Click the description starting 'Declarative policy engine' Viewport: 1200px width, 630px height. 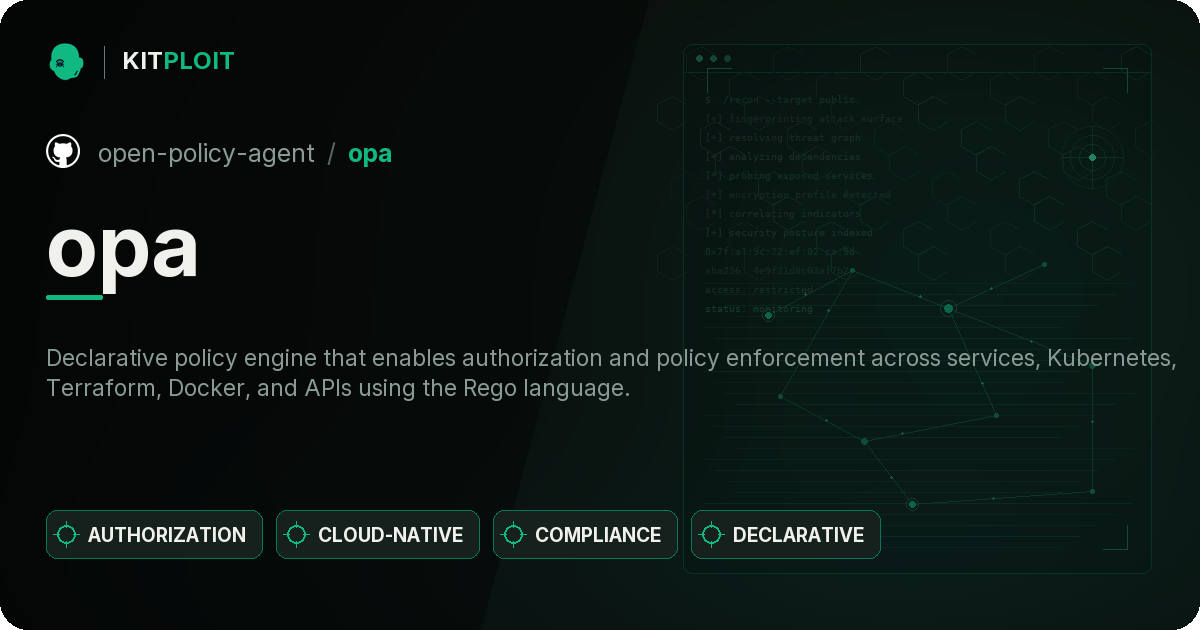pos(611,373)
